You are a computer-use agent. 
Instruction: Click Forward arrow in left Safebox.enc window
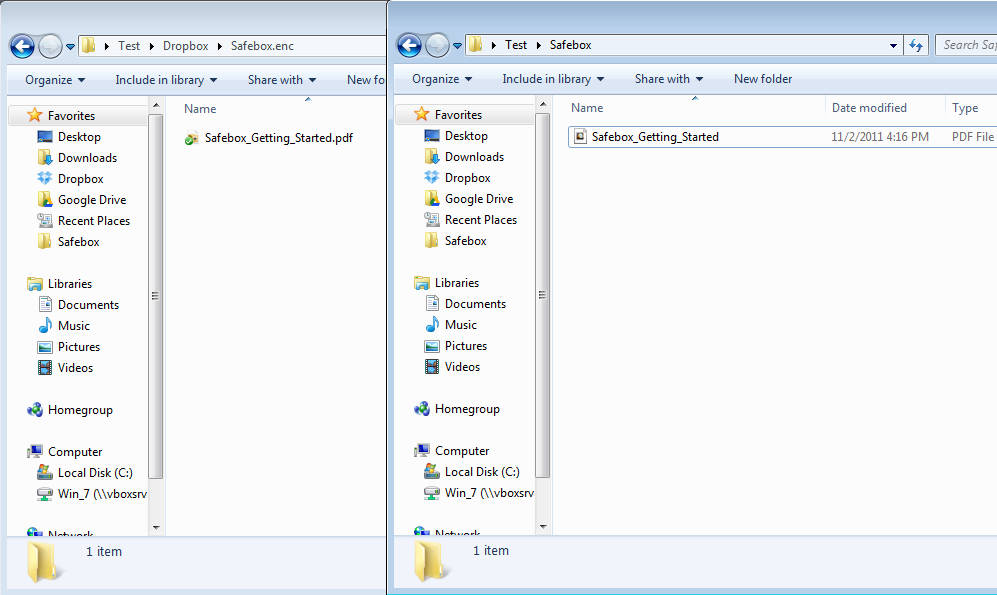coord(50,46)
